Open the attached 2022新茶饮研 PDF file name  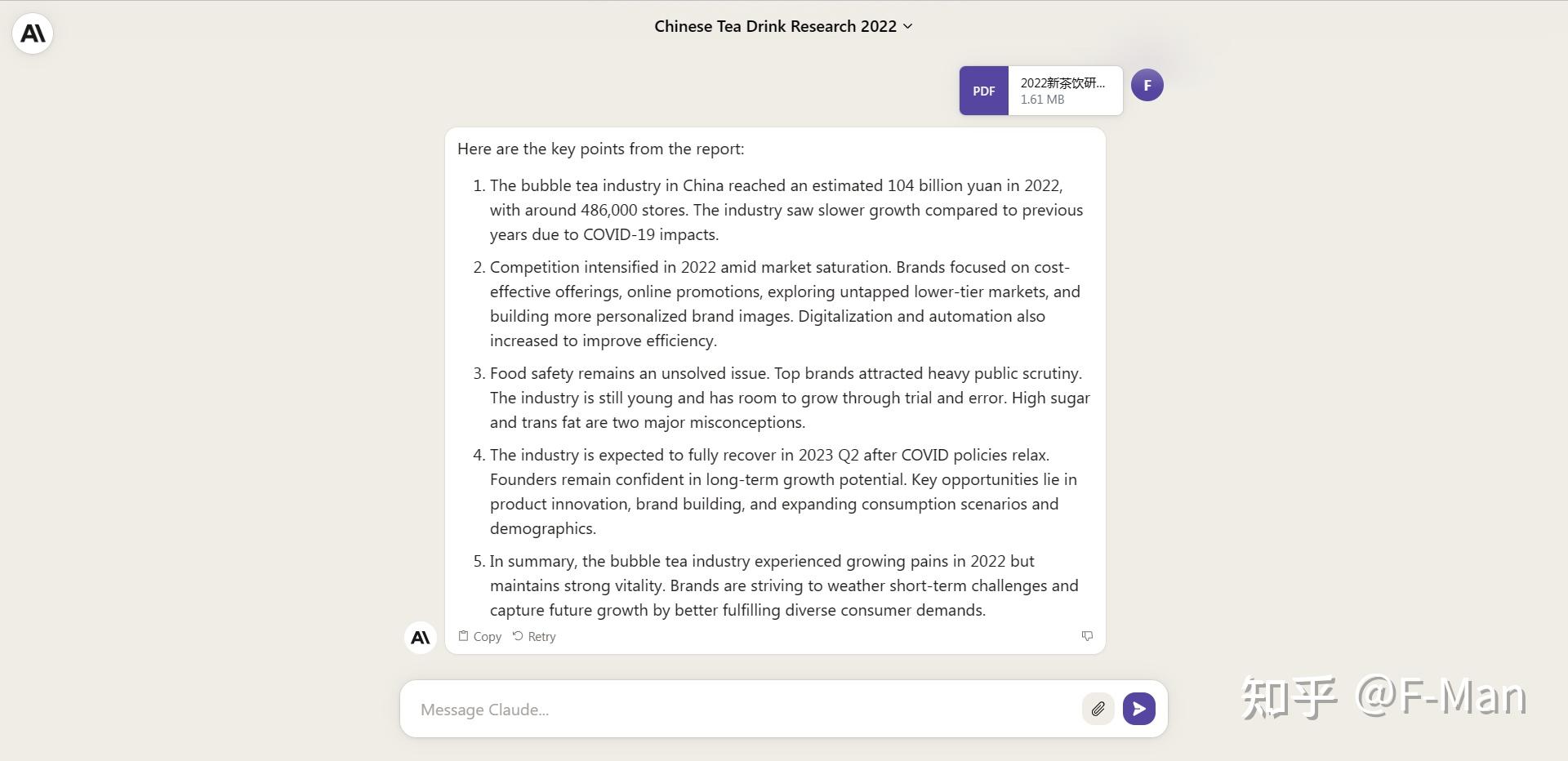pyautogui.click(x=1062, y=83)
